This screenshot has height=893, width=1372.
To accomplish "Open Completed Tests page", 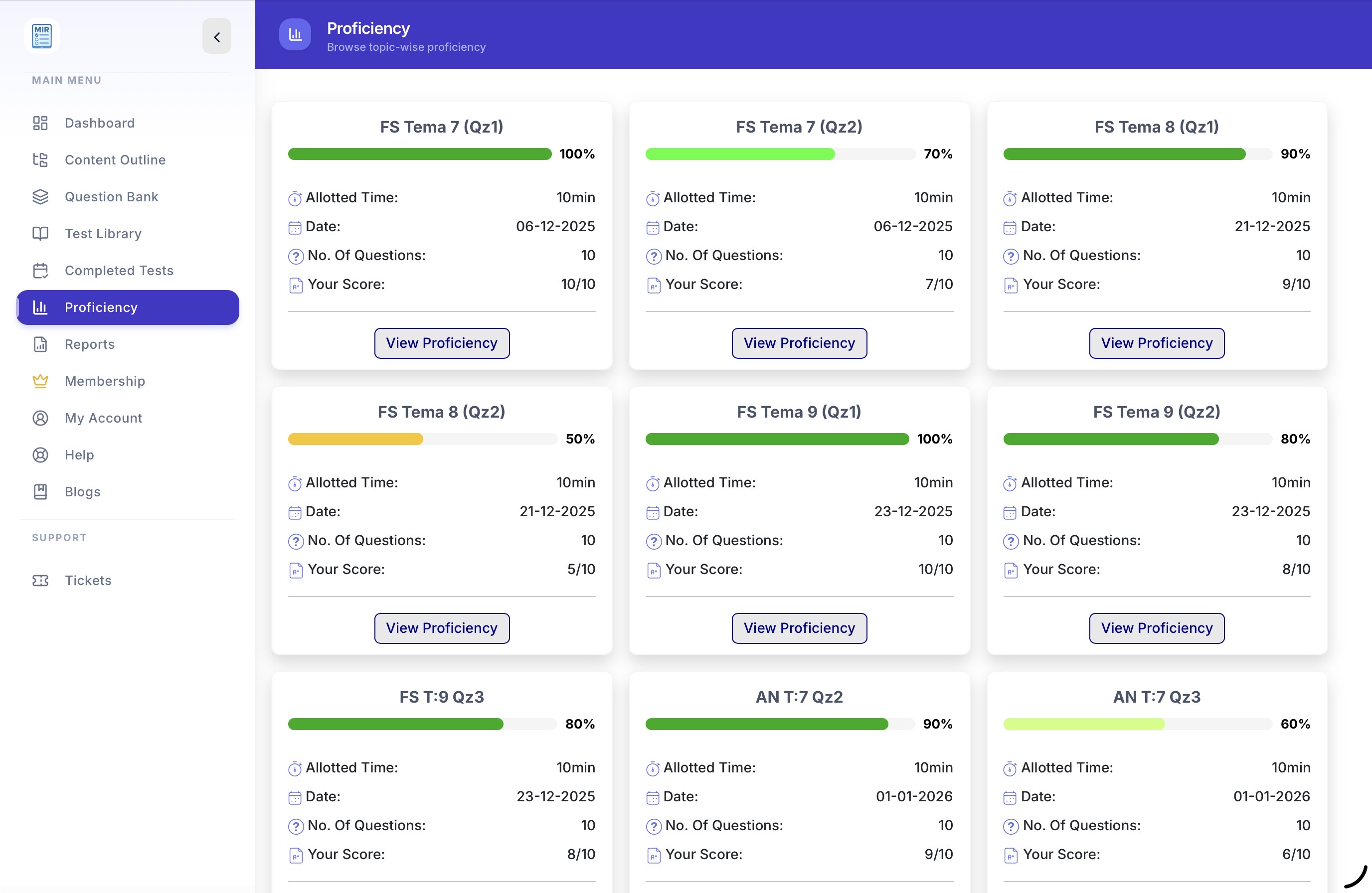I will [x=128, y=270].
